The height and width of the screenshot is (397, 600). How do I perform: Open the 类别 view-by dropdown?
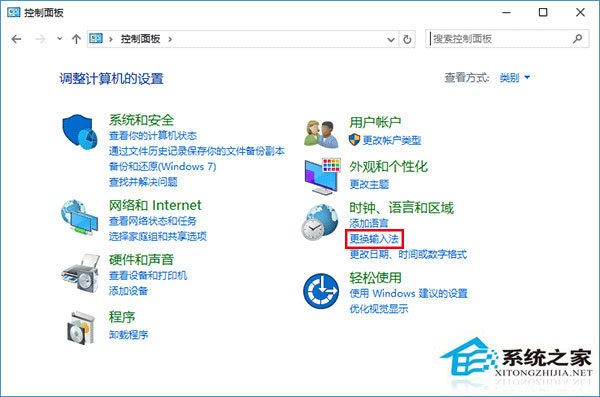click(x=515, y=78)
